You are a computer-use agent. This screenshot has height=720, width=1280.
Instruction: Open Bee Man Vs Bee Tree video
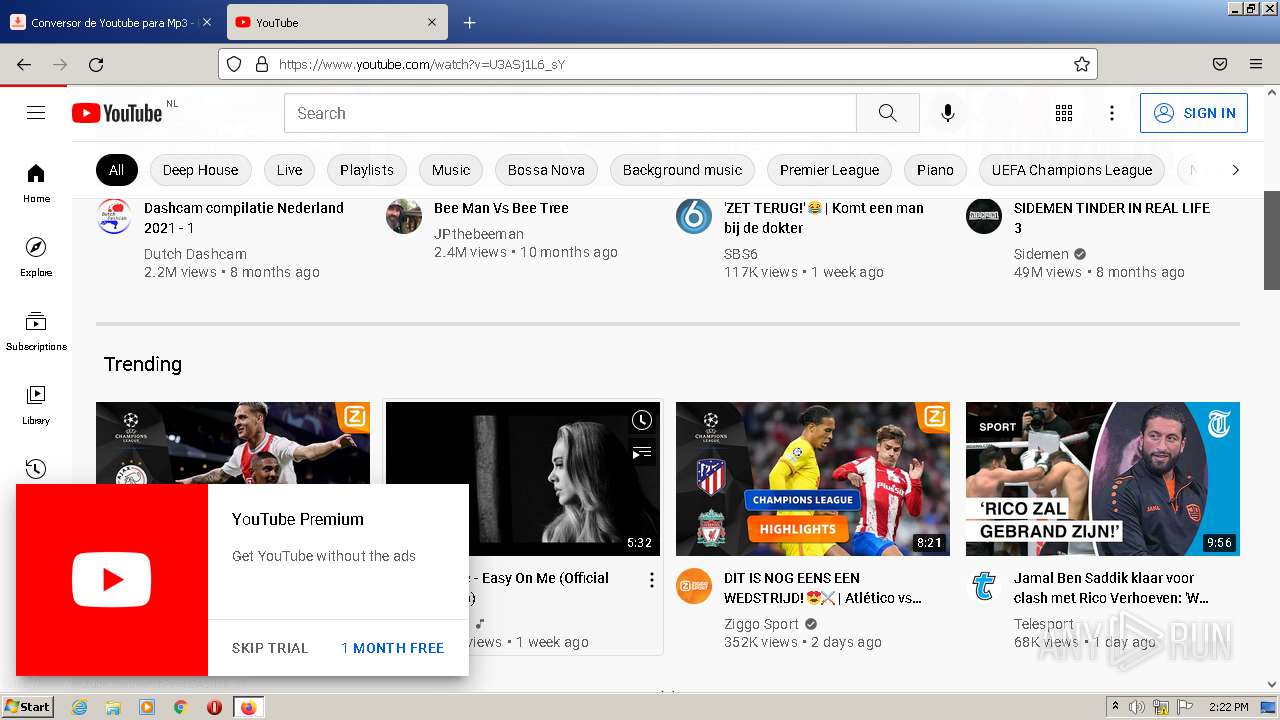(x=501, y=208)
